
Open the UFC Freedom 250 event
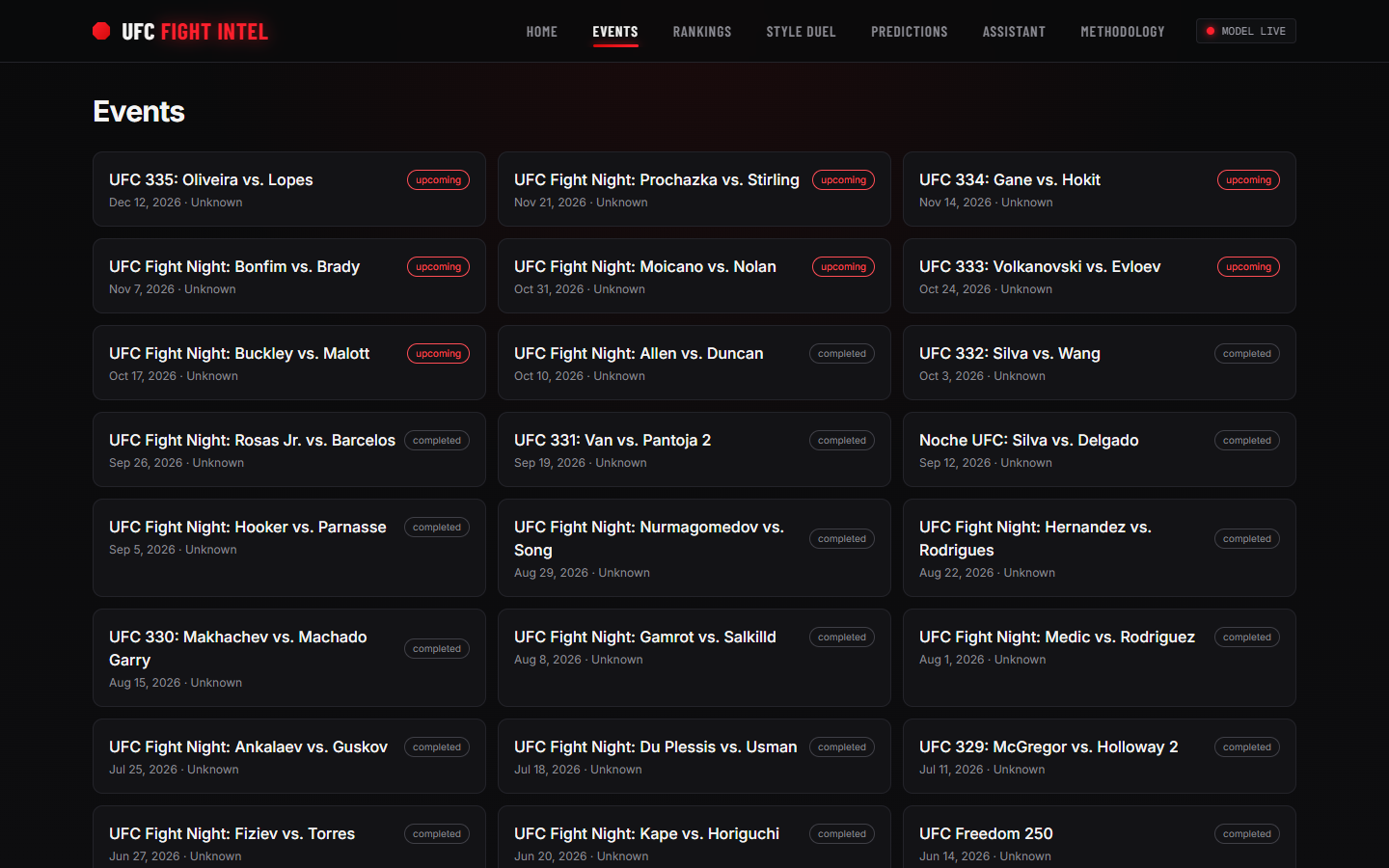click(x=1100, y=837)
